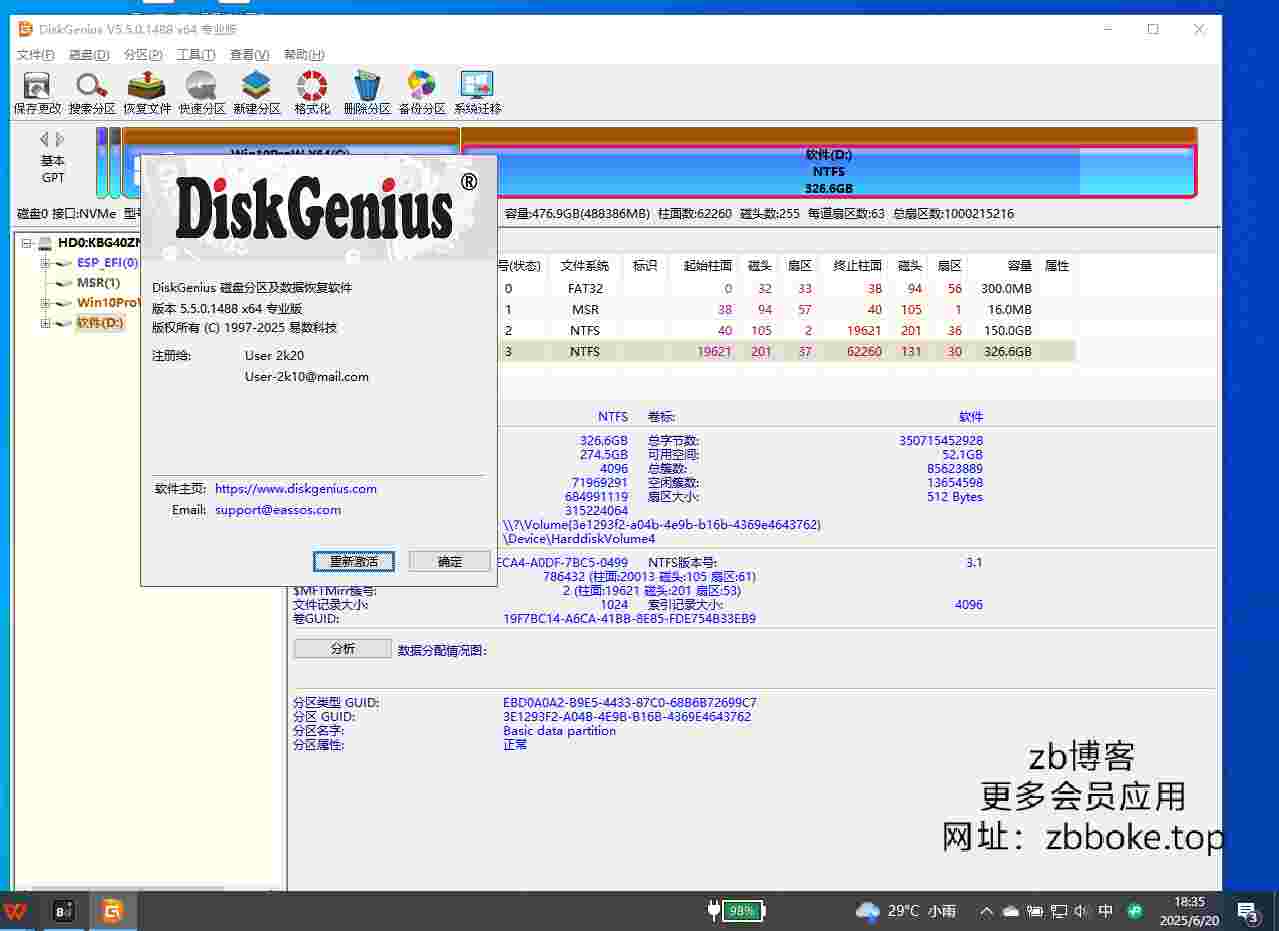Open the 文件(F) menu
This screenshot has height=931, width=1279.
coord(36,55)
